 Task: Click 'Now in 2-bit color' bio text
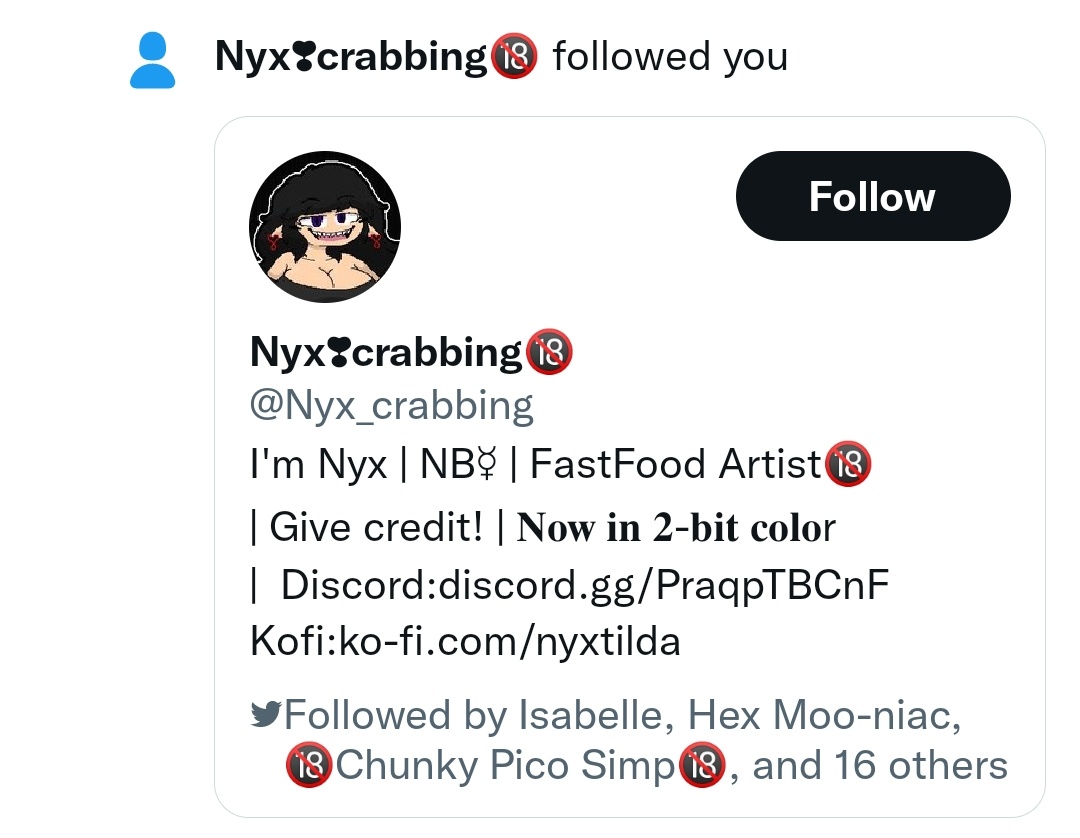coord(676,528)
